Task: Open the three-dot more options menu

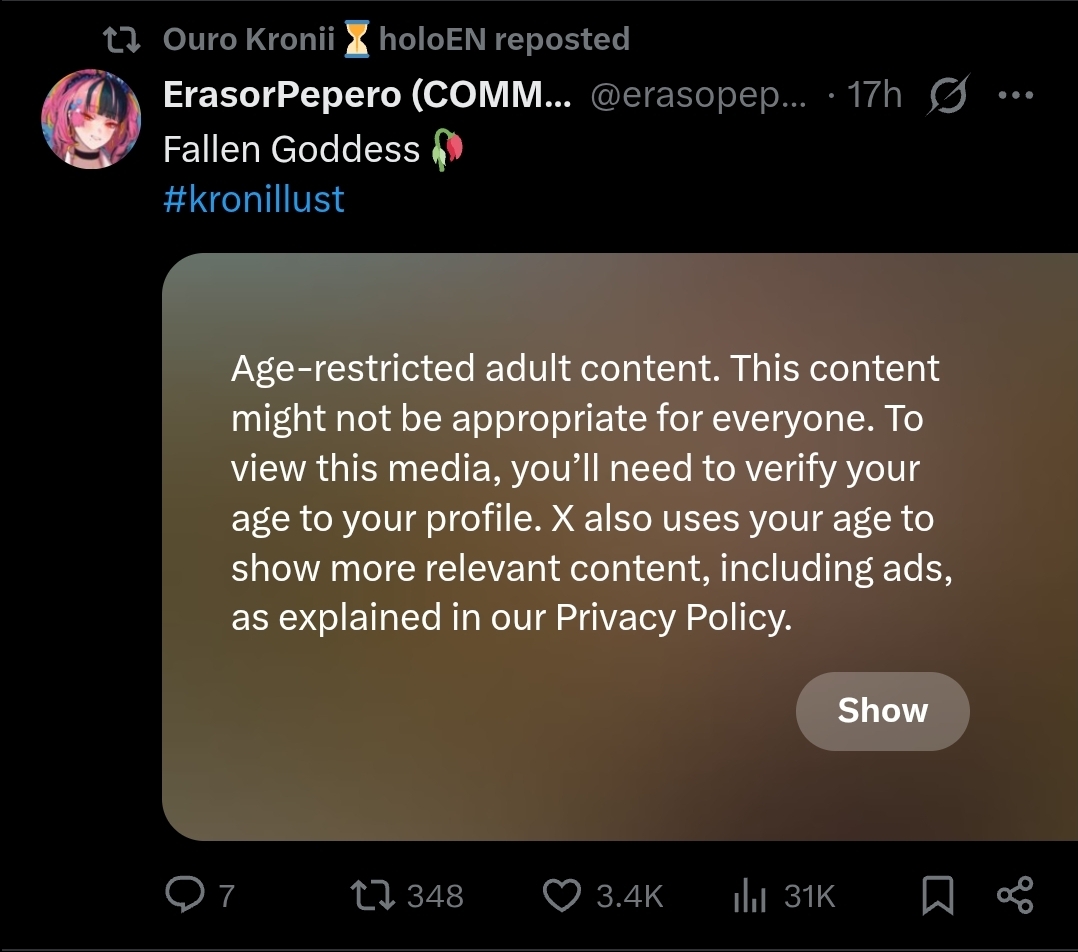Action: tap(1015, 95)
